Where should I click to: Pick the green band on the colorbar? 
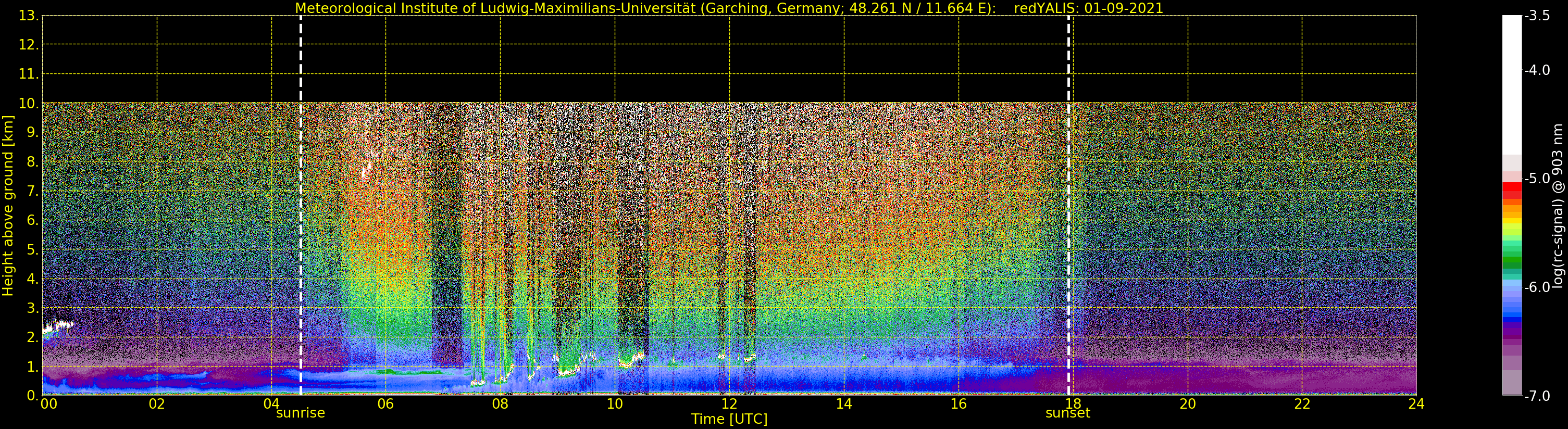[1511, 262]
